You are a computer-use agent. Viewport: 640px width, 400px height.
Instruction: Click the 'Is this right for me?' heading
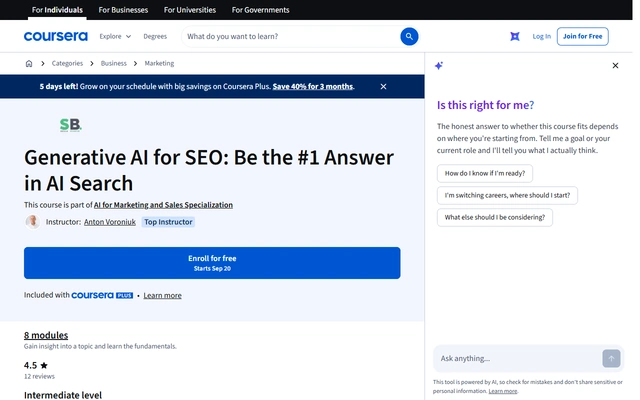tap(485, 105)
